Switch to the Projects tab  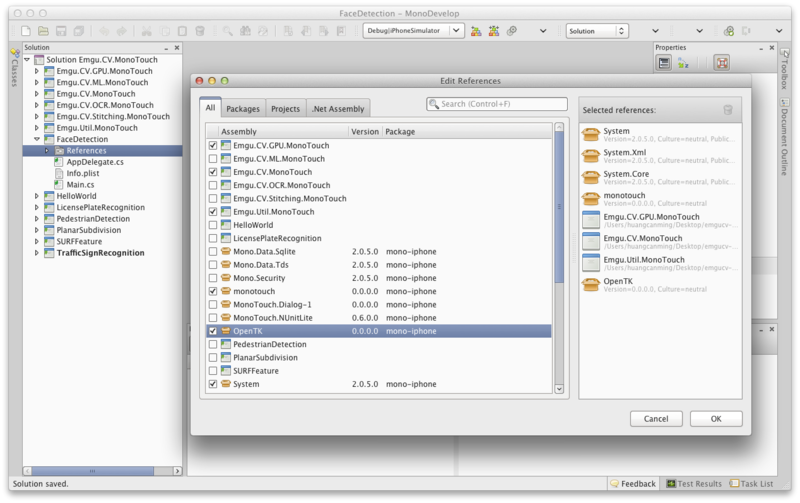coord(286,109)
